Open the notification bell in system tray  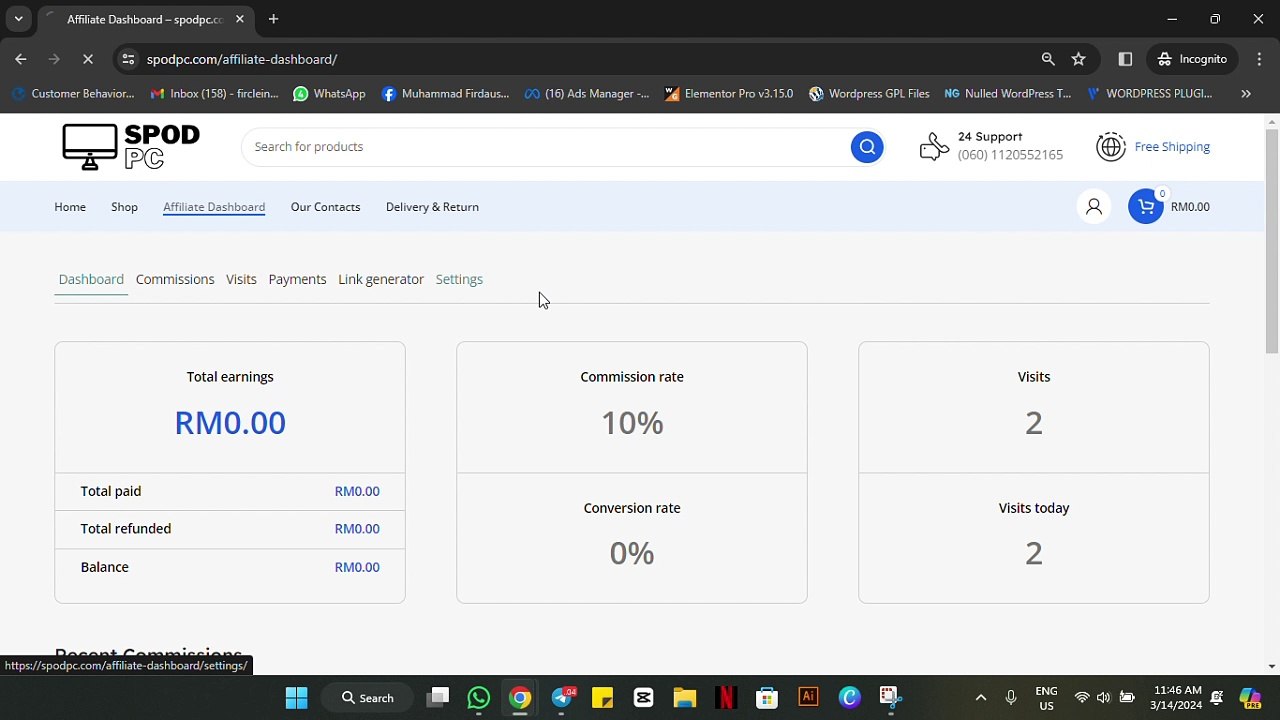tap(1217, 697)
